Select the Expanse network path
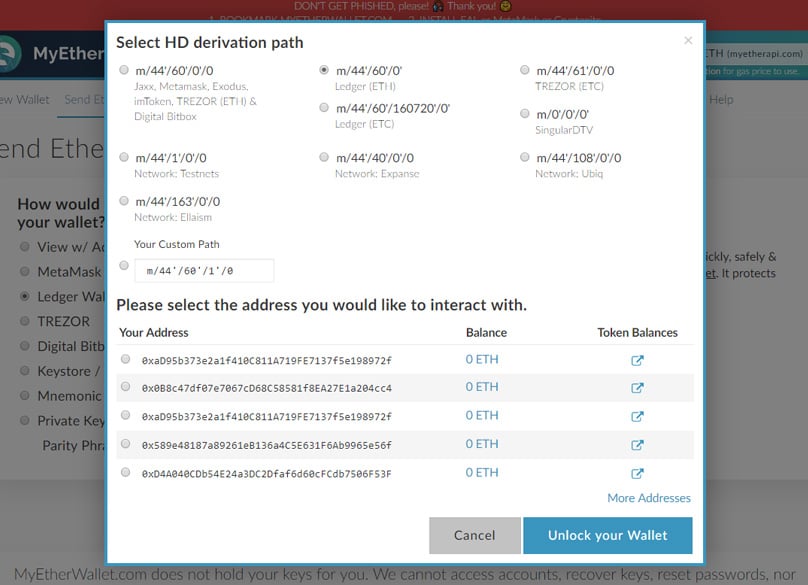The height and width of the screenshot is (585, 808). [x=324, y=157]
